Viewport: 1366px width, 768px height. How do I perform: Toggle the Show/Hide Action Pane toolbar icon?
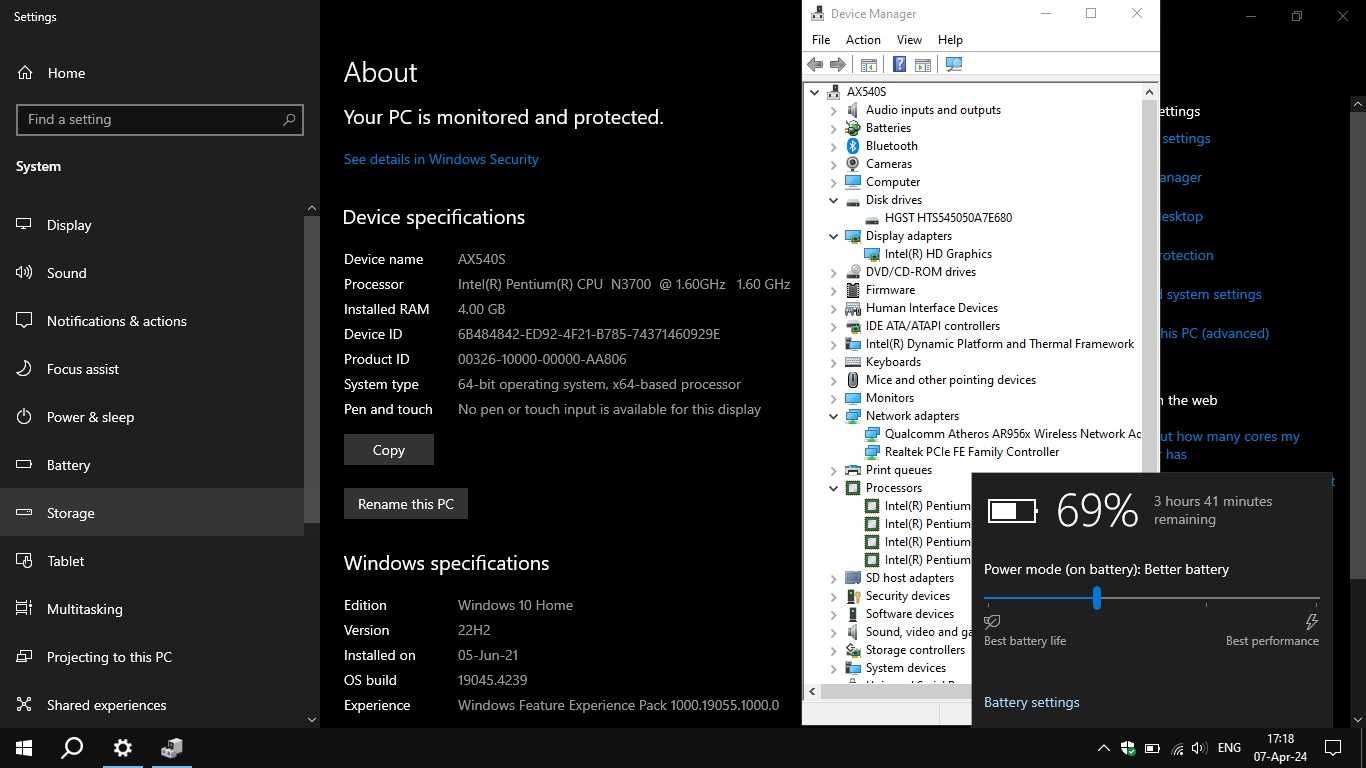(923, 64)
